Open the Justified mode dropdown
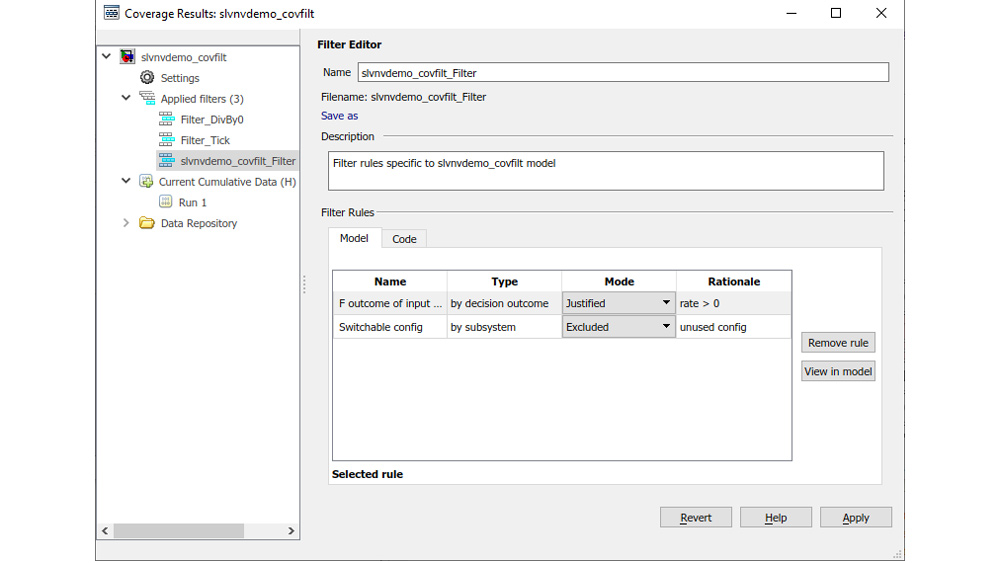The image size is (1000, 563). [x=666, y=303]
